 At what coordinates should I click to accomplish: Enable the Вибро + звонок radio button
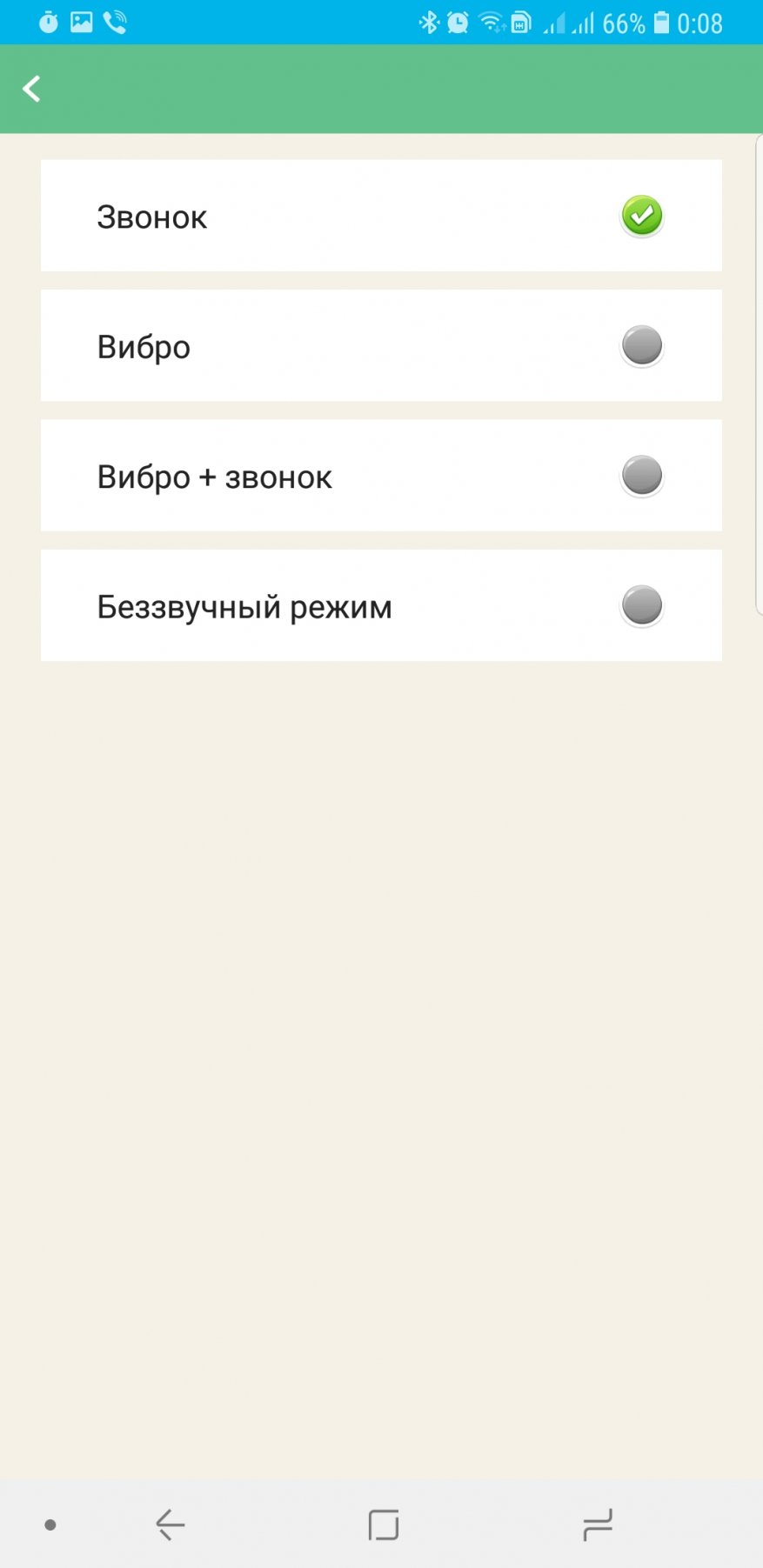click(642, 476)
